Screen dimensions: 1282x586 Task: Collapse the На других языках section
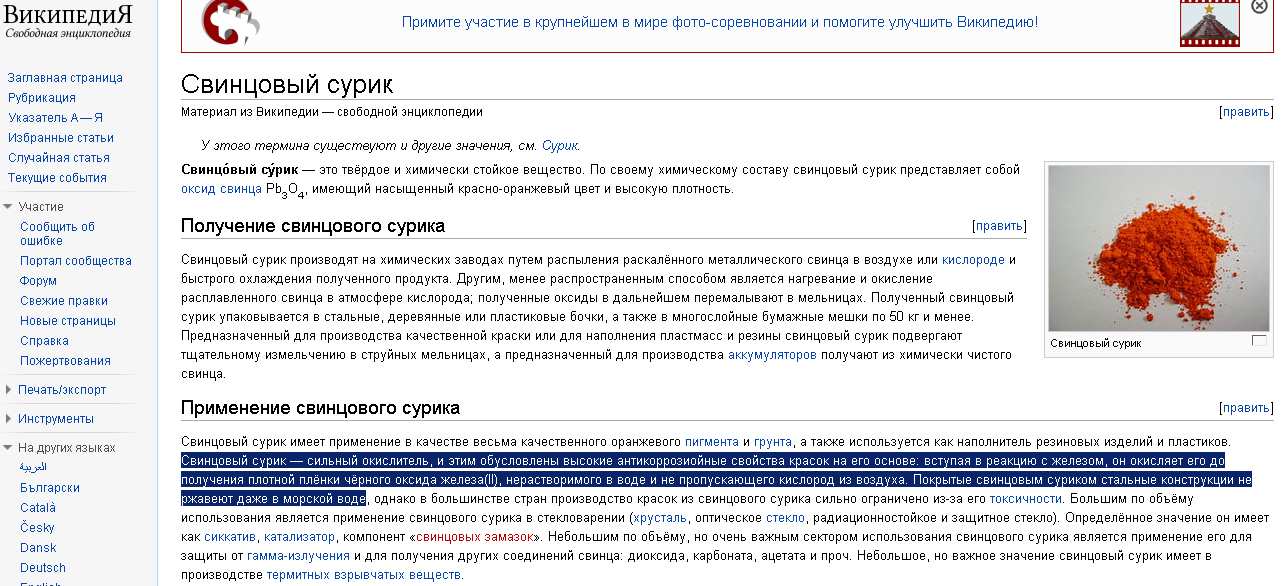[9, 448]
